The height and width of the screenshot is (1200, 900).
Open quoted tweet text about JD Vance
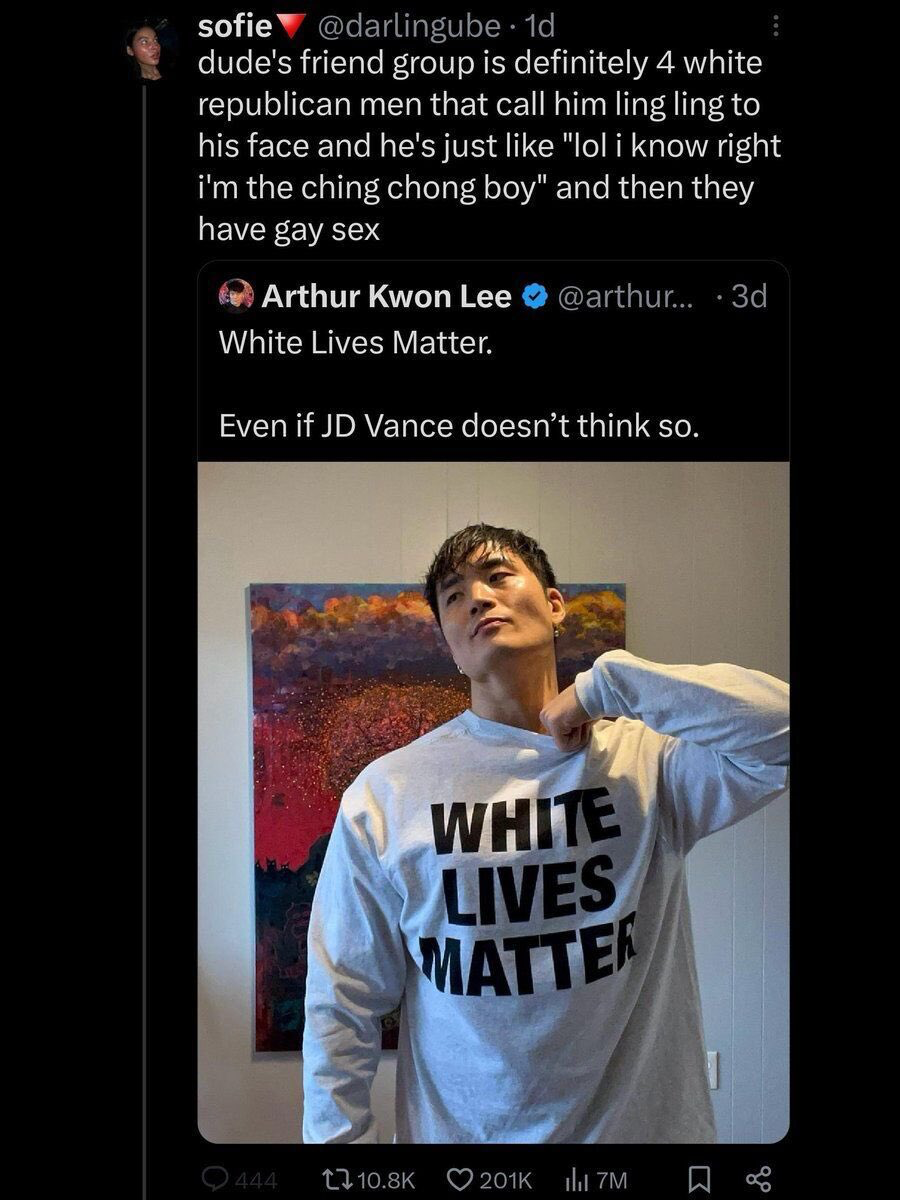[459, 427]
